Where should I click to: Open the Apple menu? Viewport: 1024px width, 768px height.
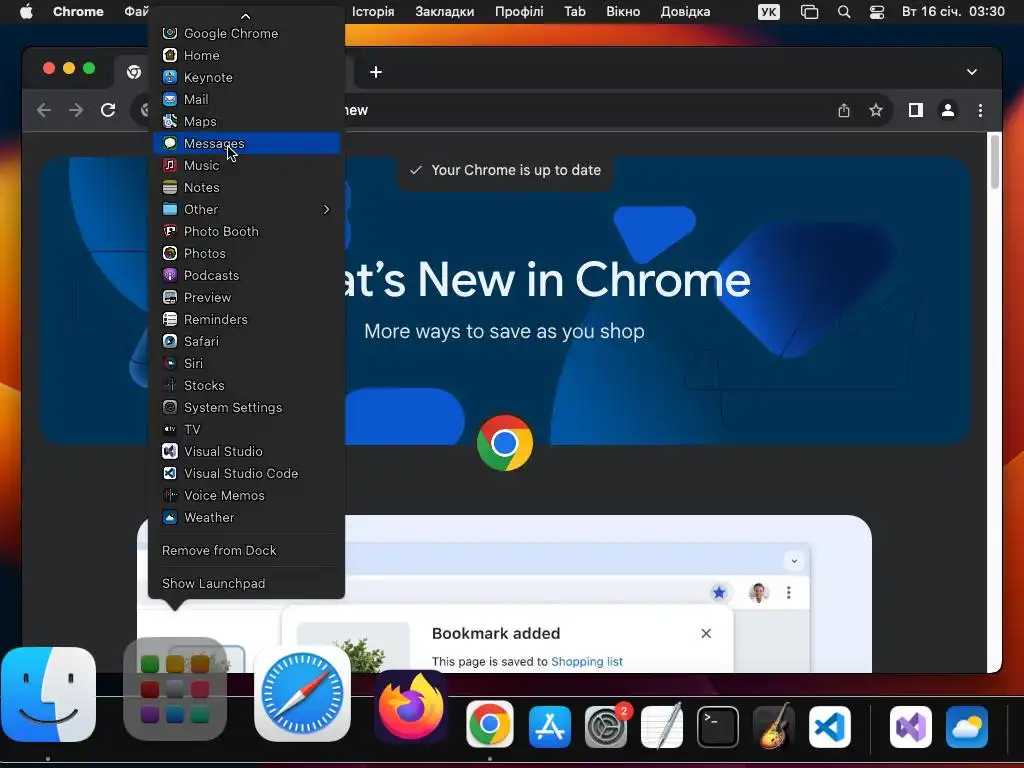coord(26,12)
